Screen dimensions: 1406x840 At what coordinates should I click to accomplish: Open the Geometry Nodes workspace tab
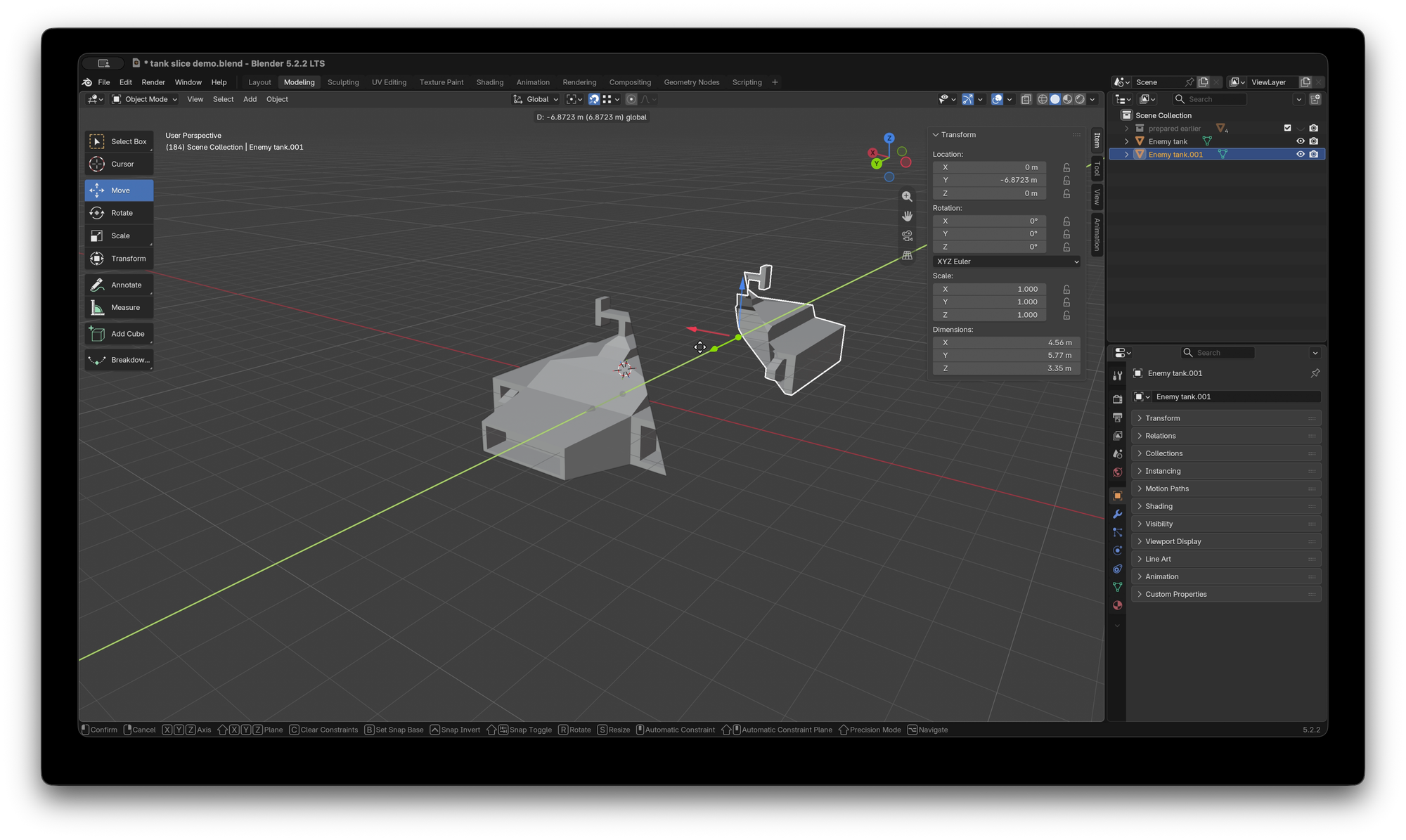692,82
